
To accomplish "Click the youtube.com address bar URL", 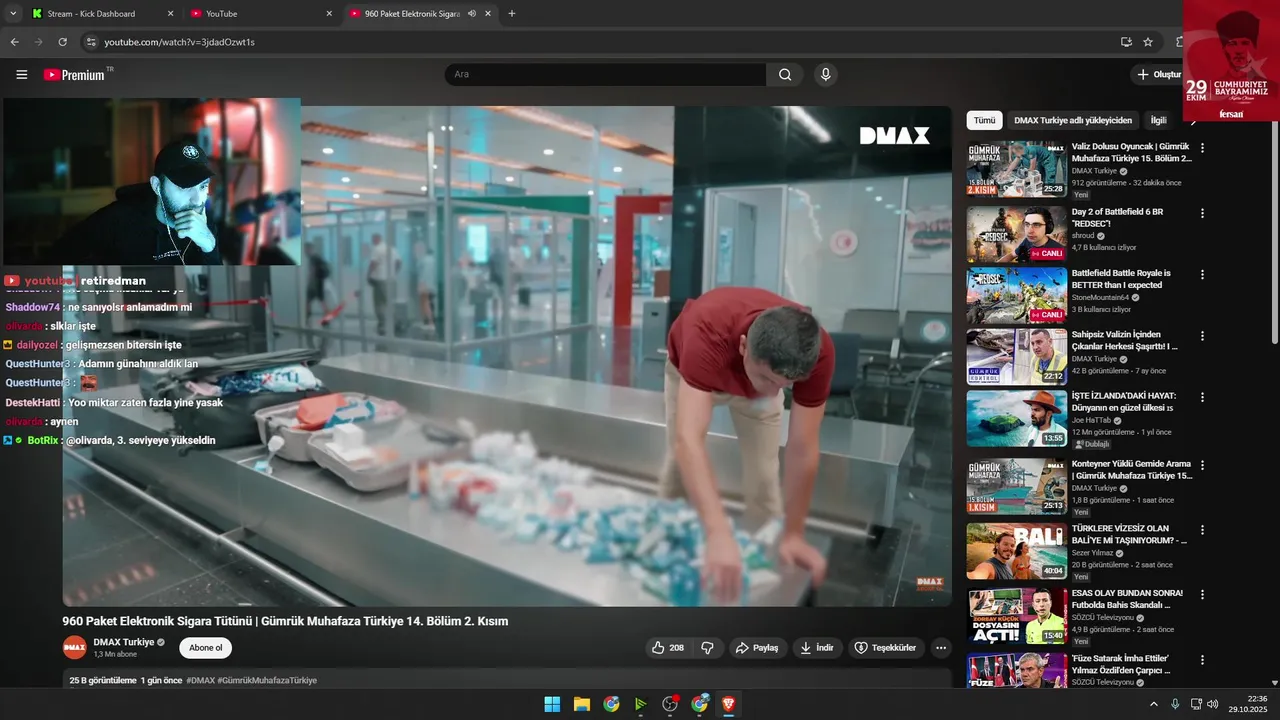I will [180, 42].
